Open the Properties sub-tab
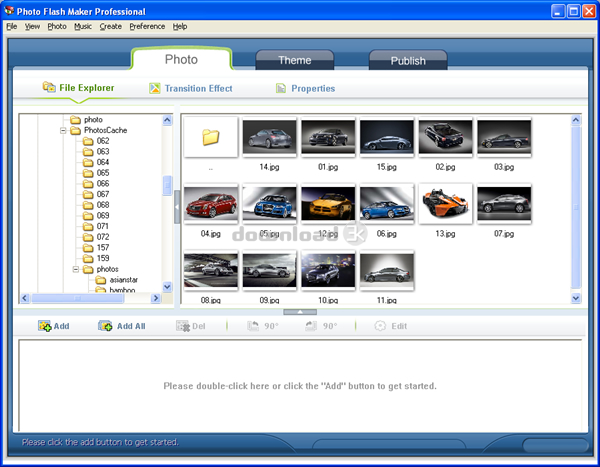The width and height of the screenshot is (600, 467). click(x=305, y=88)
